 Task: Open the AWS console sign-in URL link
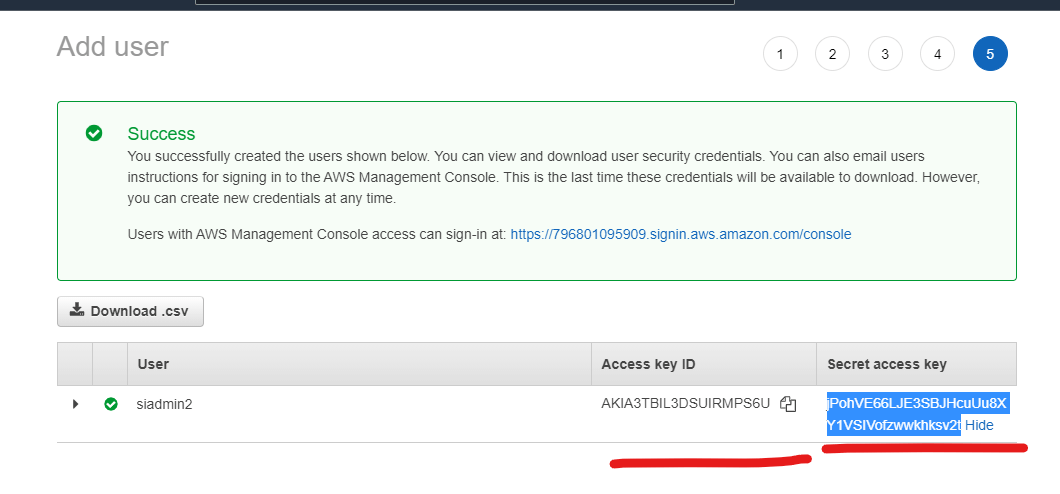pyautogui.click(x=681, y=234)
